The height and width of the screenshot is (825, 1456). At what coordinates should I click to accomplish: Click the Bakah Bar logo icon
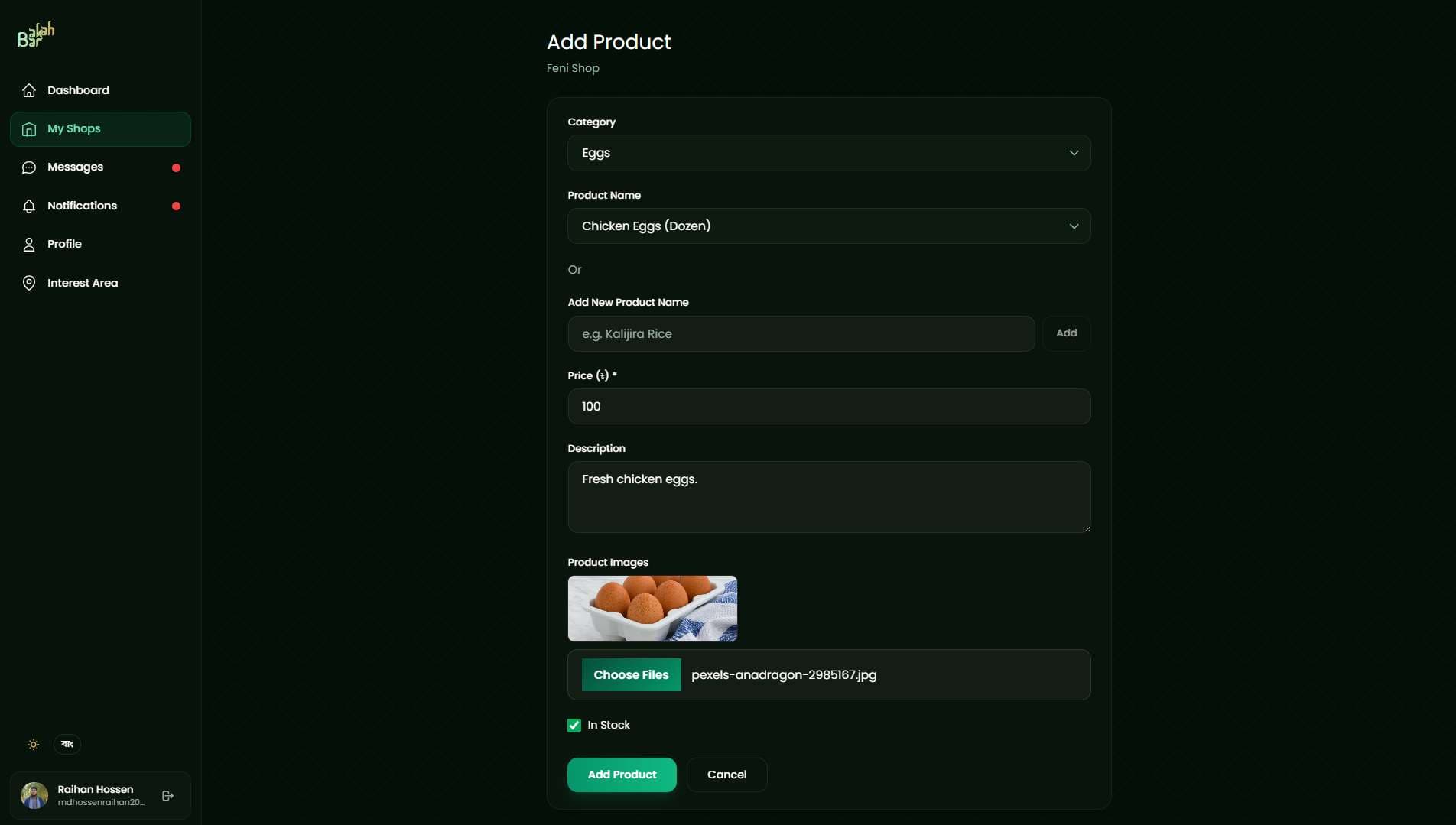coord(36,34)
